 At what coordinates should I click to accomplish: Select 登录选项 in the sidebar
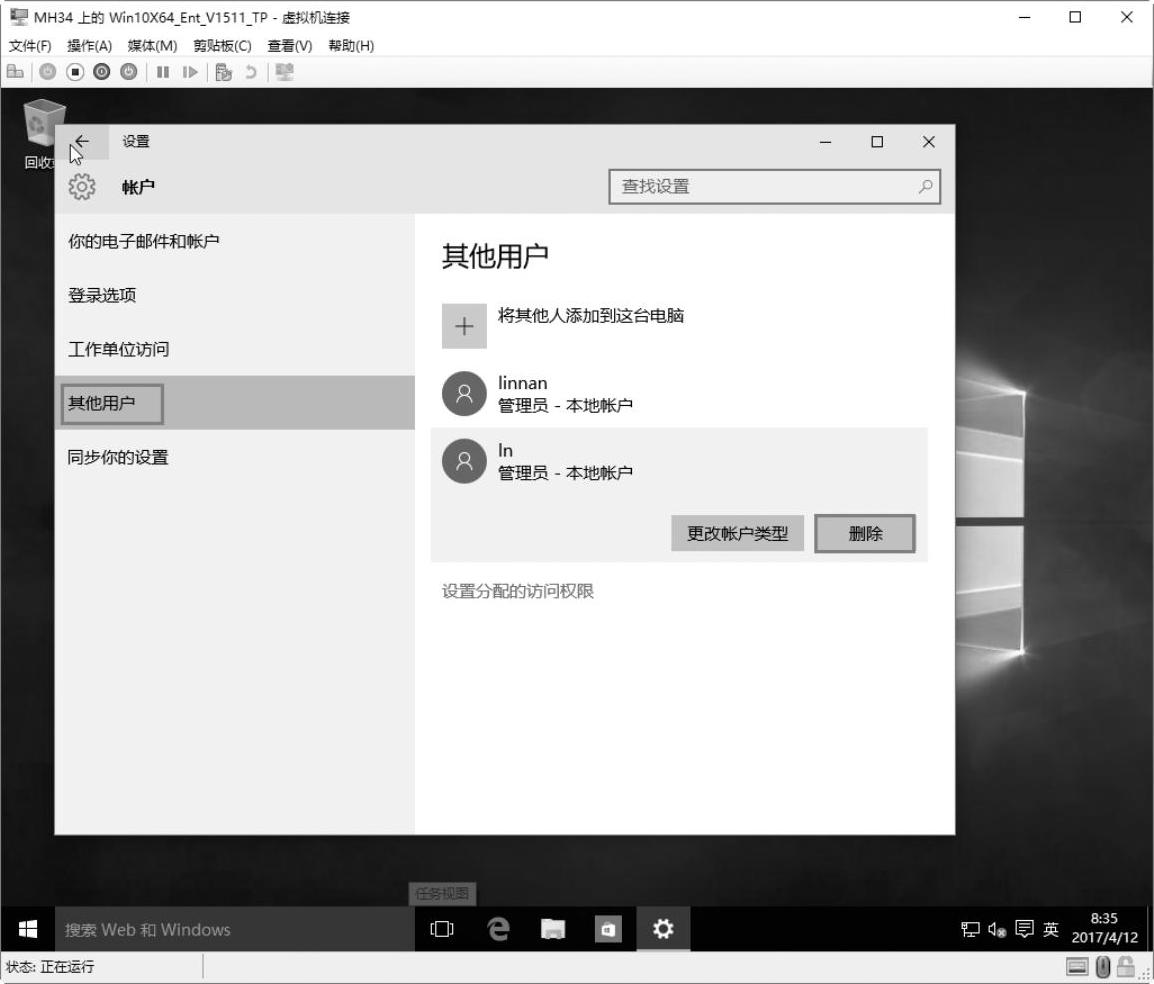click(x=102, y=295)
